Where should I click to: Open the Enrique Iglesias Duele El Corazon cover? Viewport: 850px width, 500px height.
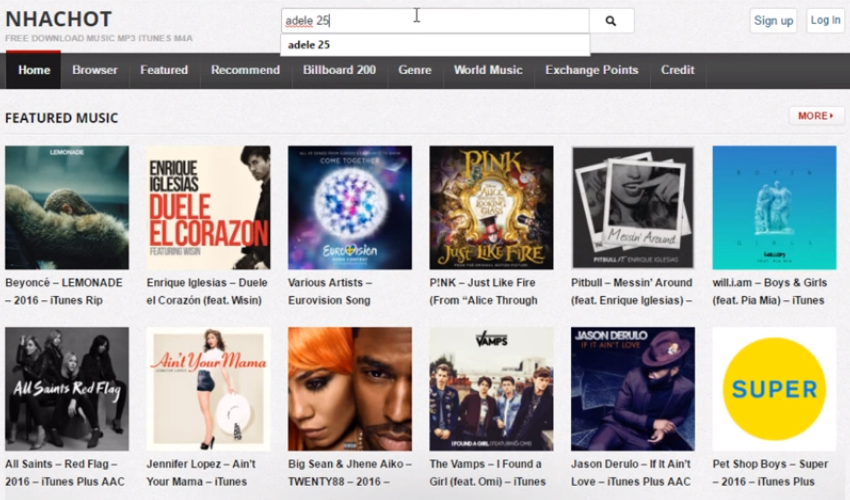(208, 207)
